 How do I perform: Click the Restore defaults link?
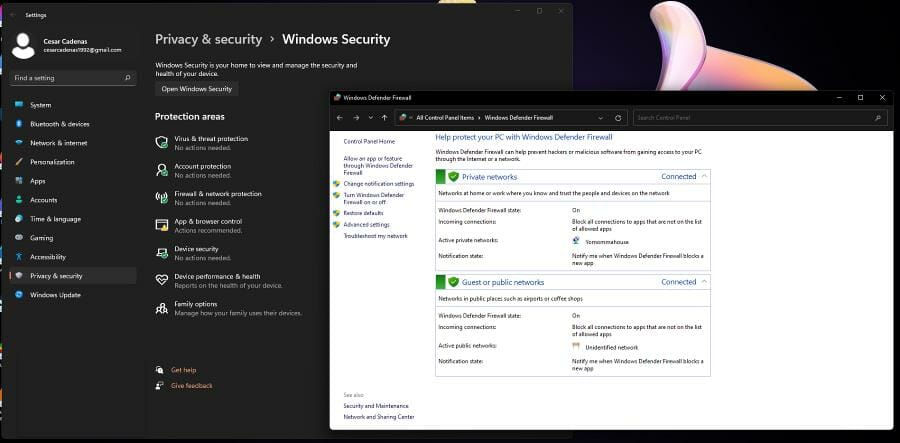363,213
